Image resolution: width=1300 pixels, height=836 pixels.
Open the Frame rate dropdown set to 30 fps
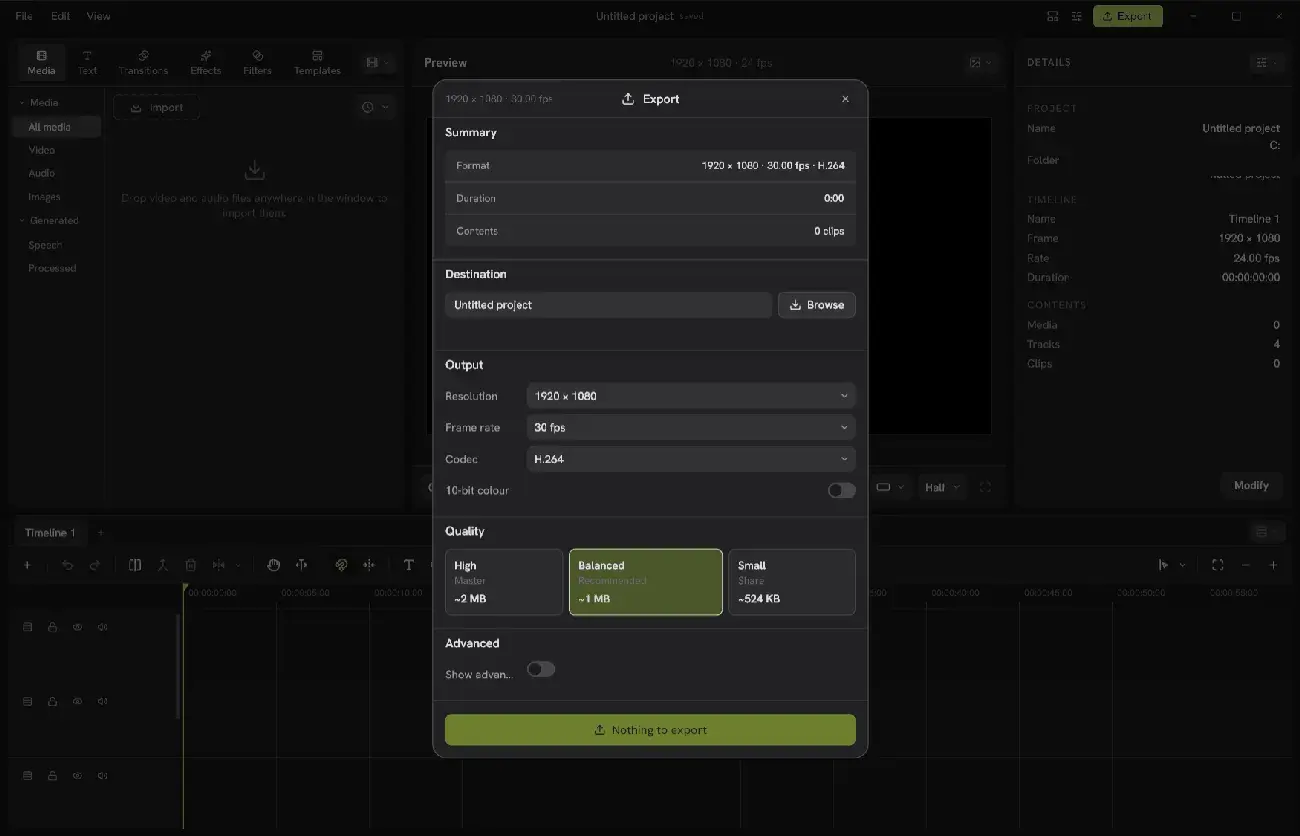(691, 427)
